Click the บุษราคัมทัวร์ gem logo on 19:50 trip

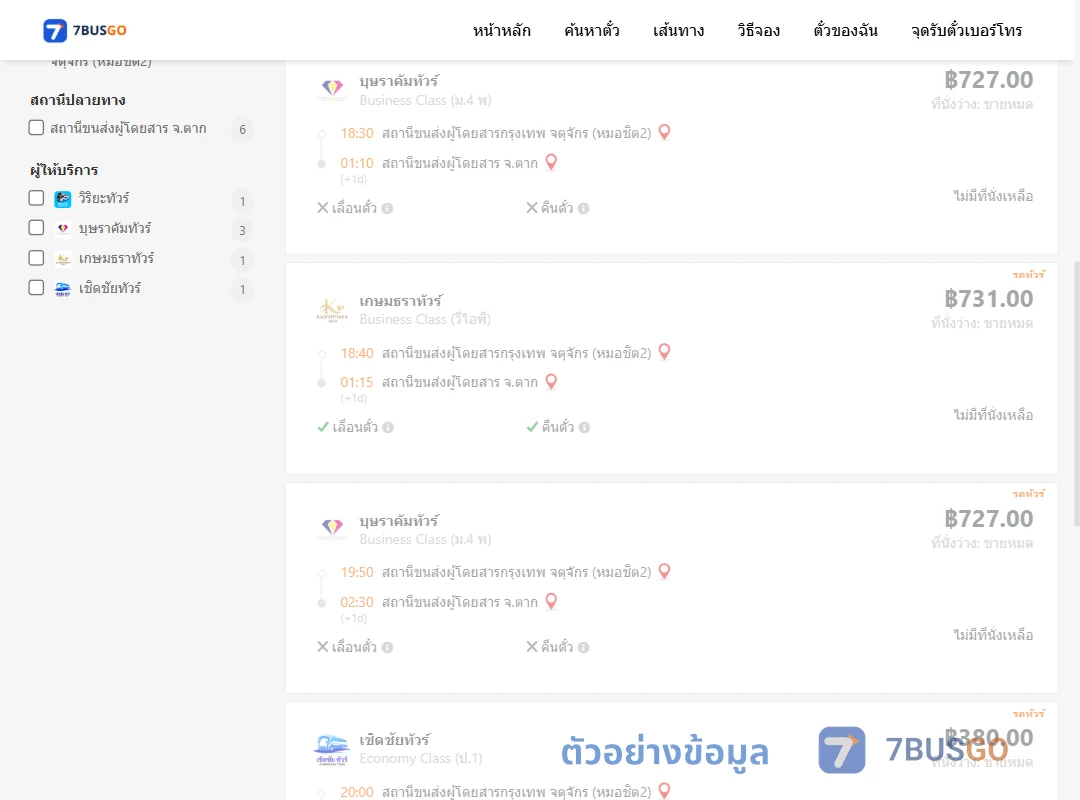[332, 529]
